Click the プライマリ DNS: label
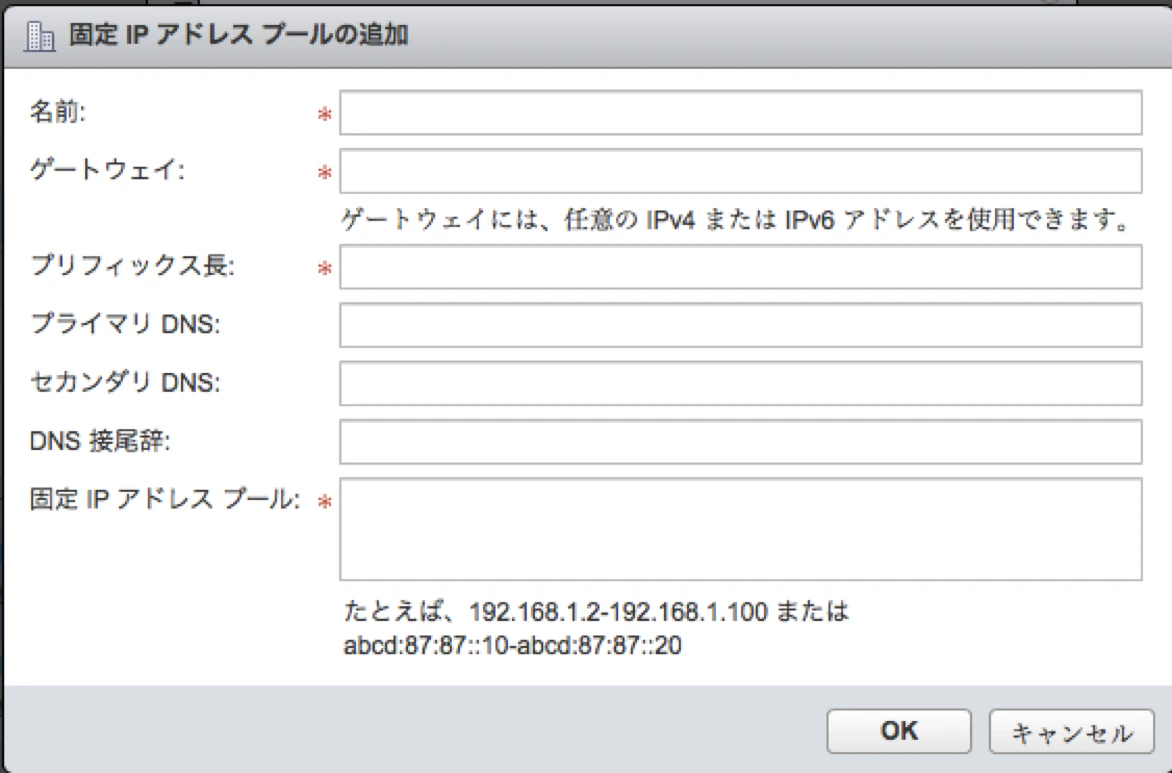The image size is (1172, 773). [x=125, y=324]
